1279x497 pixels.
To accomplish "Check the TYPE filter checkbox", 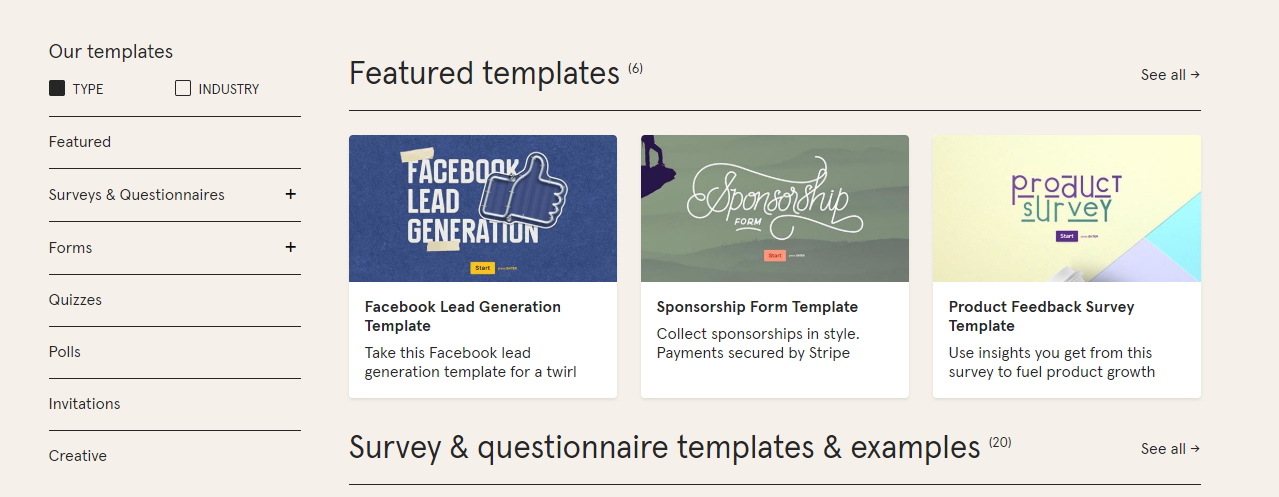I will click(57, 88).
